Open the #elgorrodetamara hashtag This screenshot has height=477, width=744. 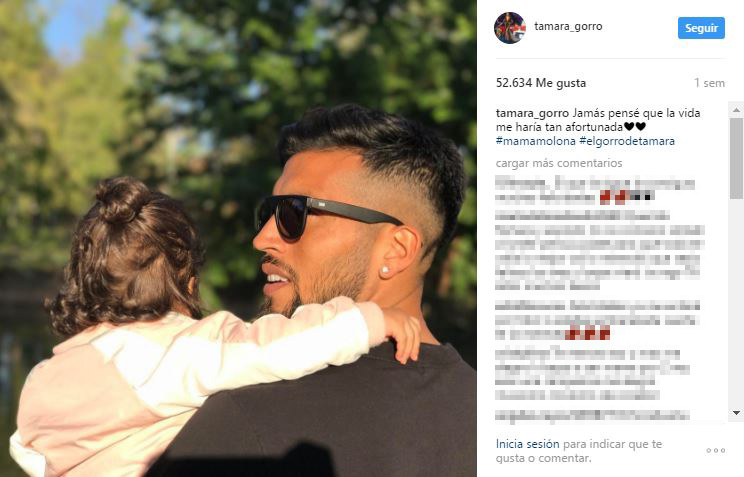click(627, 141)
